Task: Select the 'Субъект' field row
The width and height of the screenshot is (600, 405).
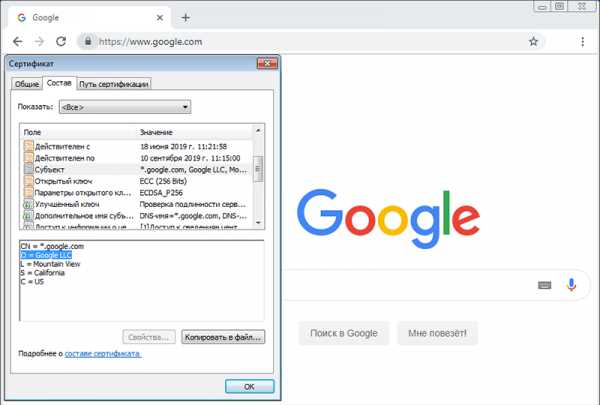Action: tap(136, 170)
